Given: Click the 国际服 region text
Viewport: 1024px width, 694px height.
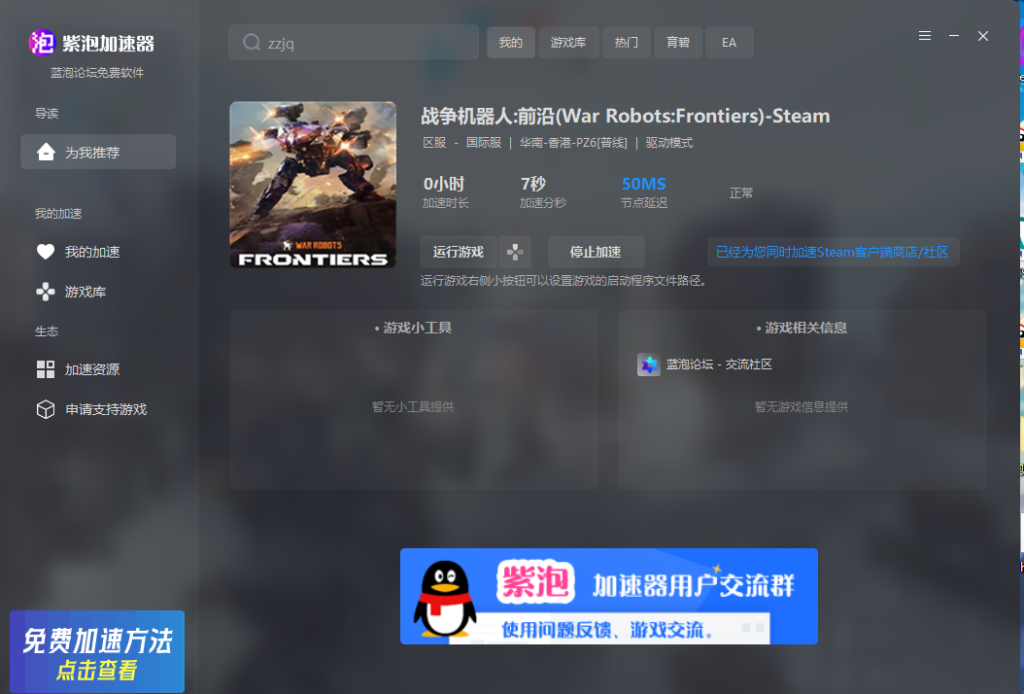Looking at the screenshot, I should (x=484, y=143).
